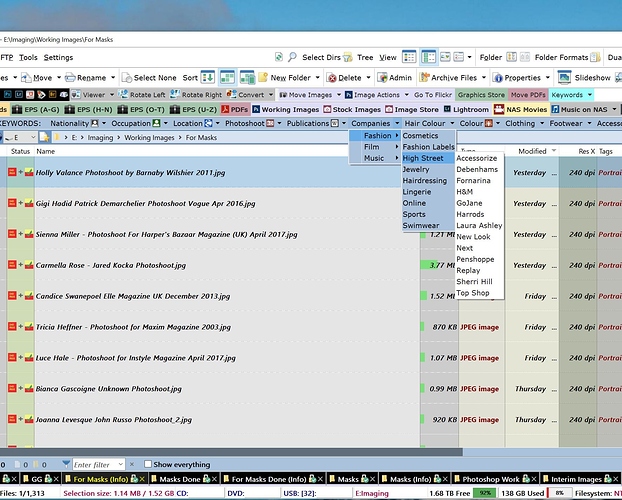Click the green grid icon after Sort

coord(227,77)
